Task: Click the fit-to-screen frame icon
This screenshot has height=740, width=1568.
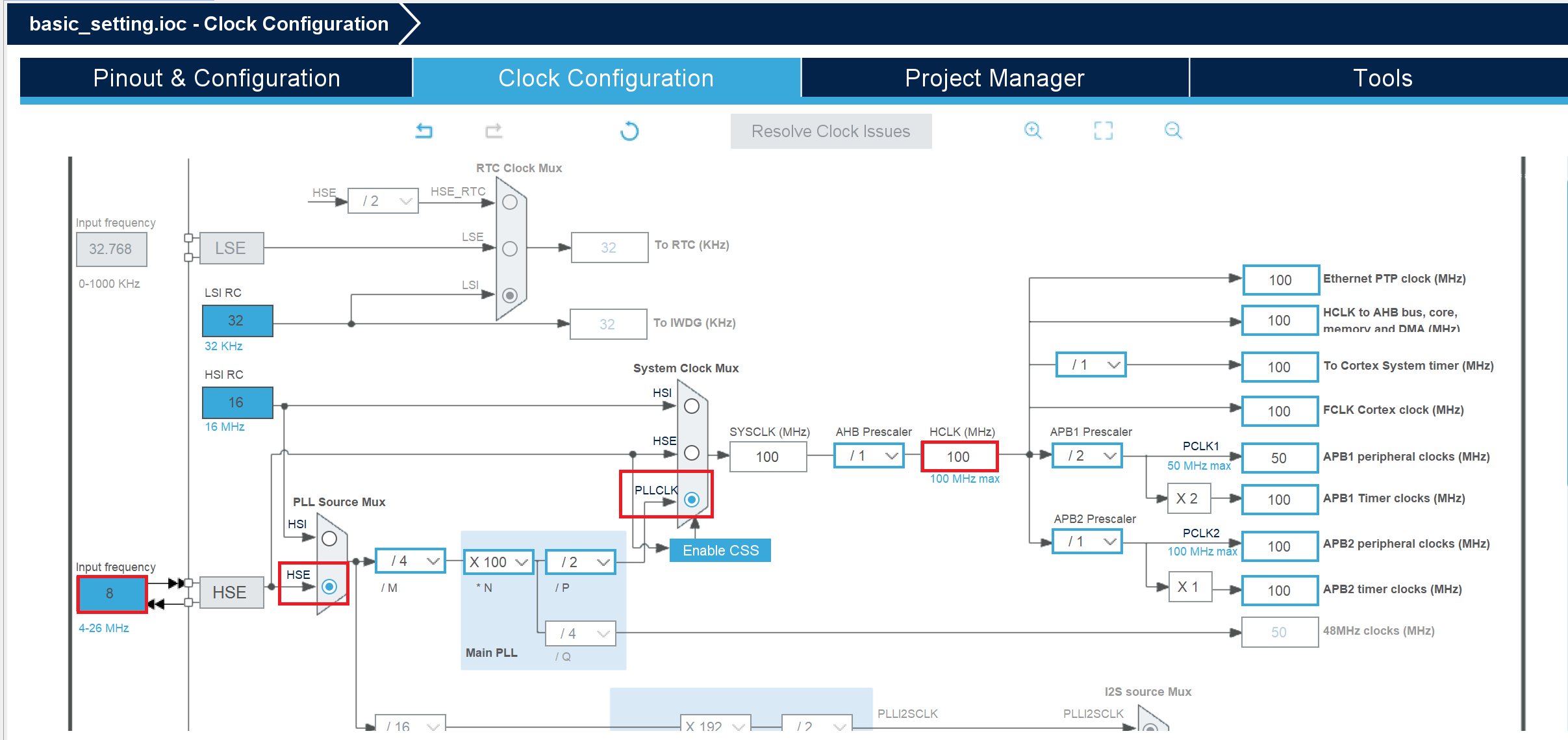Action: pyautogui.click(x=1103, y=131)
